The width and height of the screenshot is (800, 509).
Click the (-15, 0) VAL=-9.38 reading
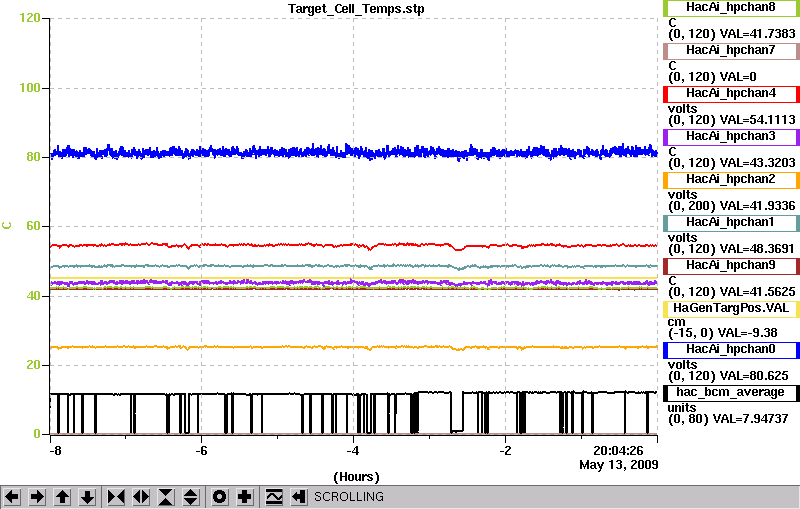722,333
